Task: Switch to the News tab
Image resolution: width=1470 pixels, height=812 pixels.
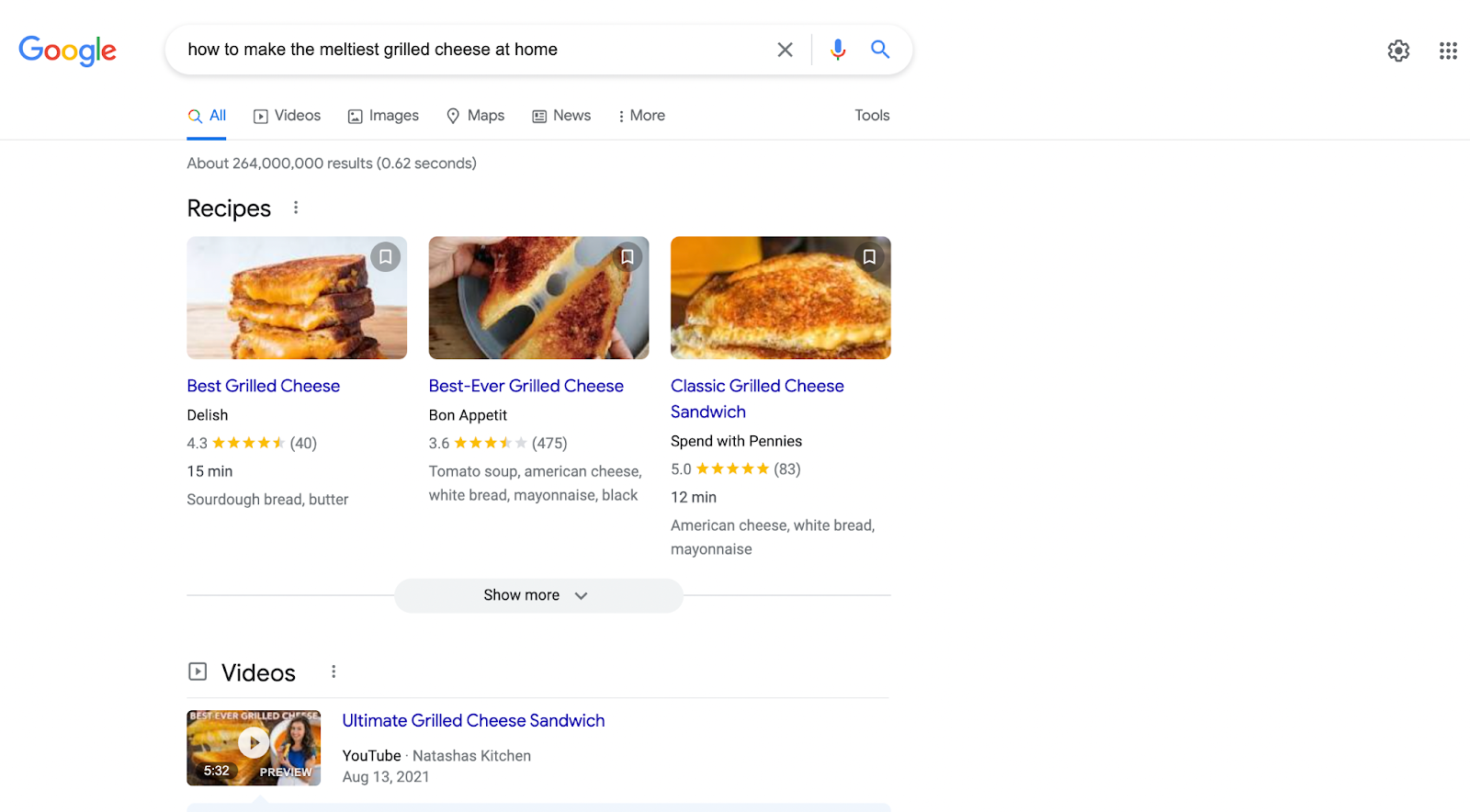Action: [561, 116]
